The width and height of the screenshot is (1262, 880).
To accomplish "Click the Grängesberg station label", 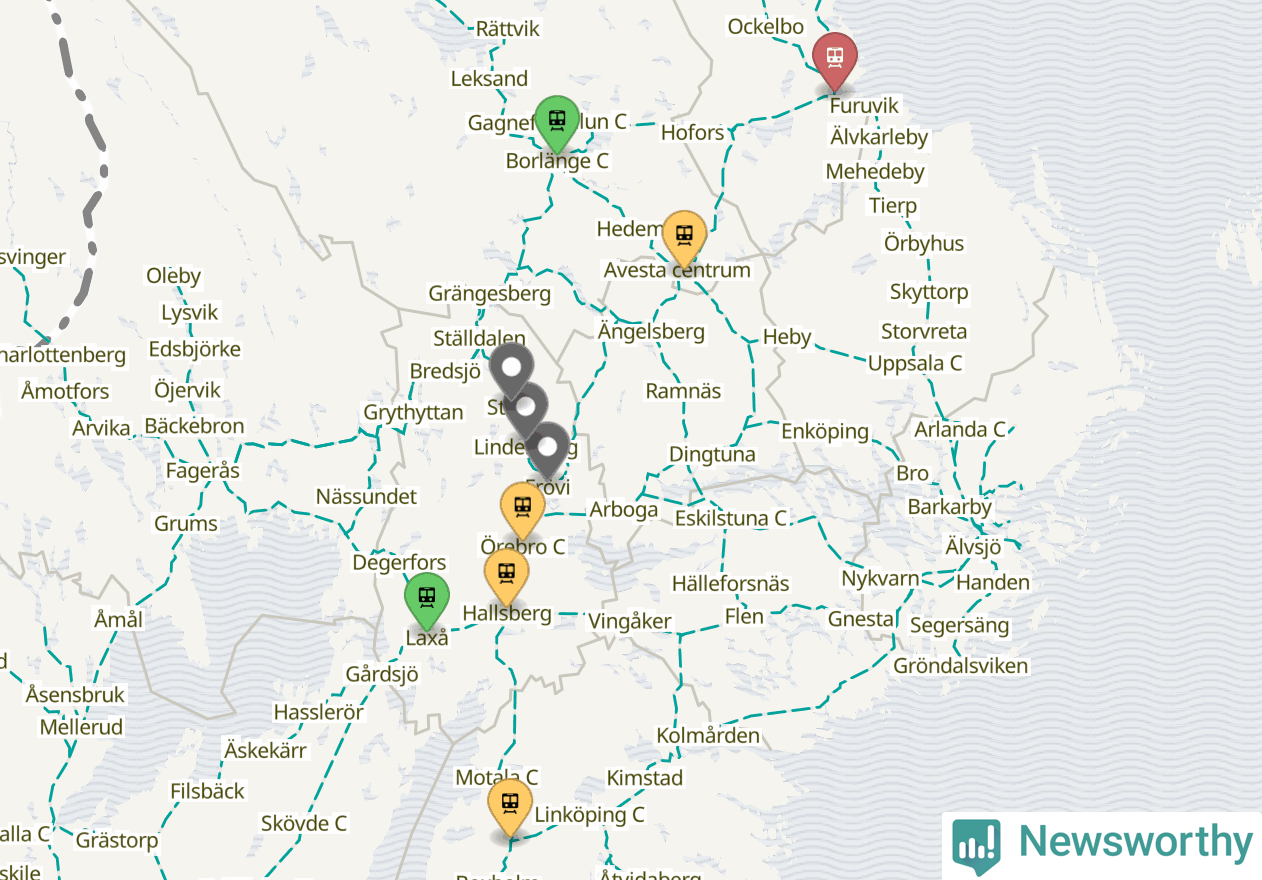I will click(x=490, y=293).
